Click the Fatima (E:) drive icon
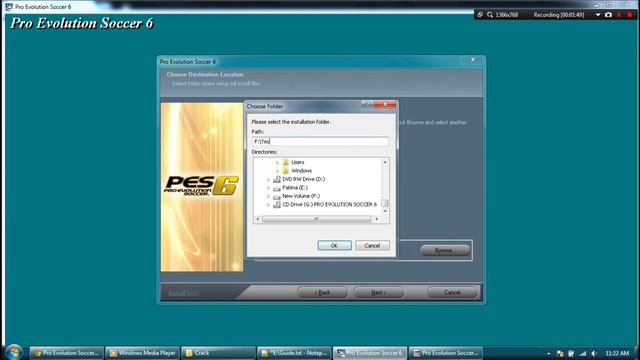 277,188
